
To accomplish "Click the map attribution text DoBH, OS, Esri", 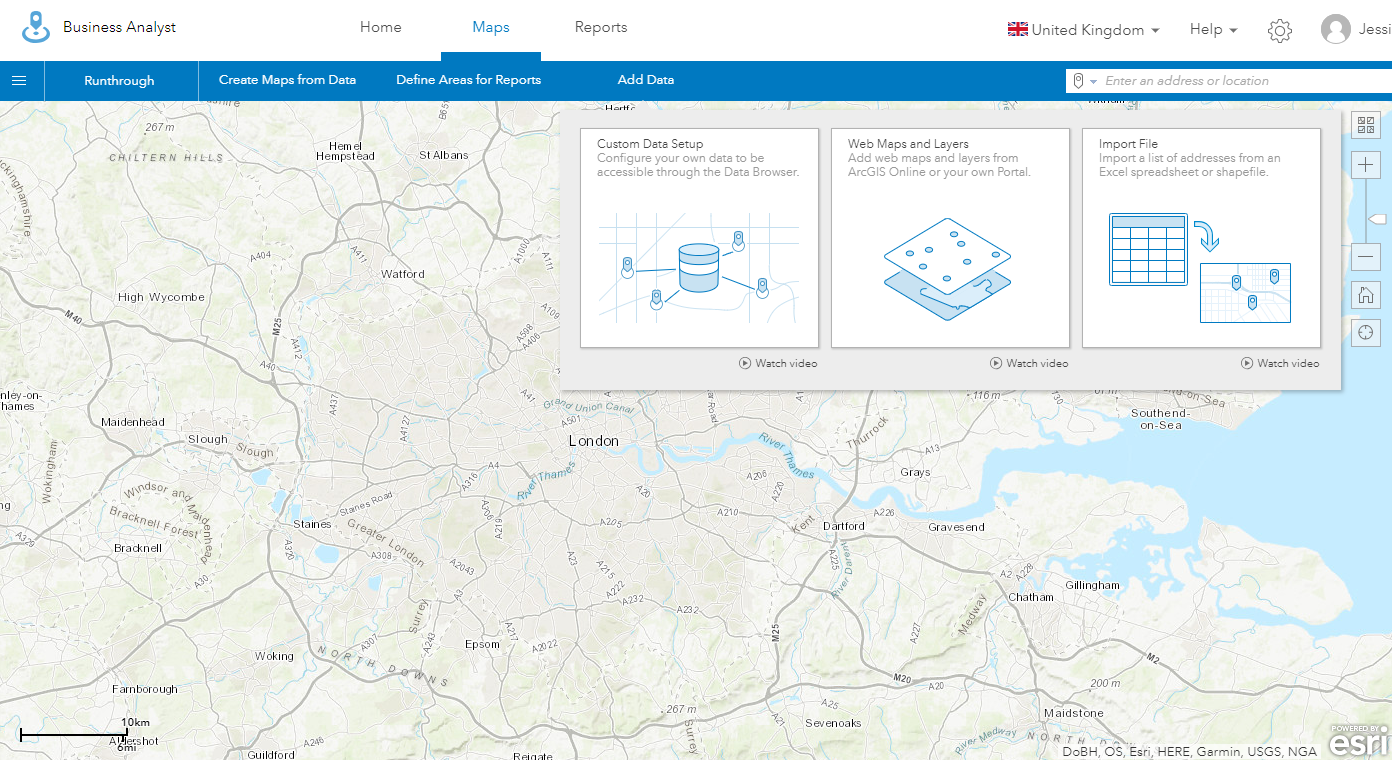I will pyautogui.click(x=1189, y=751).
